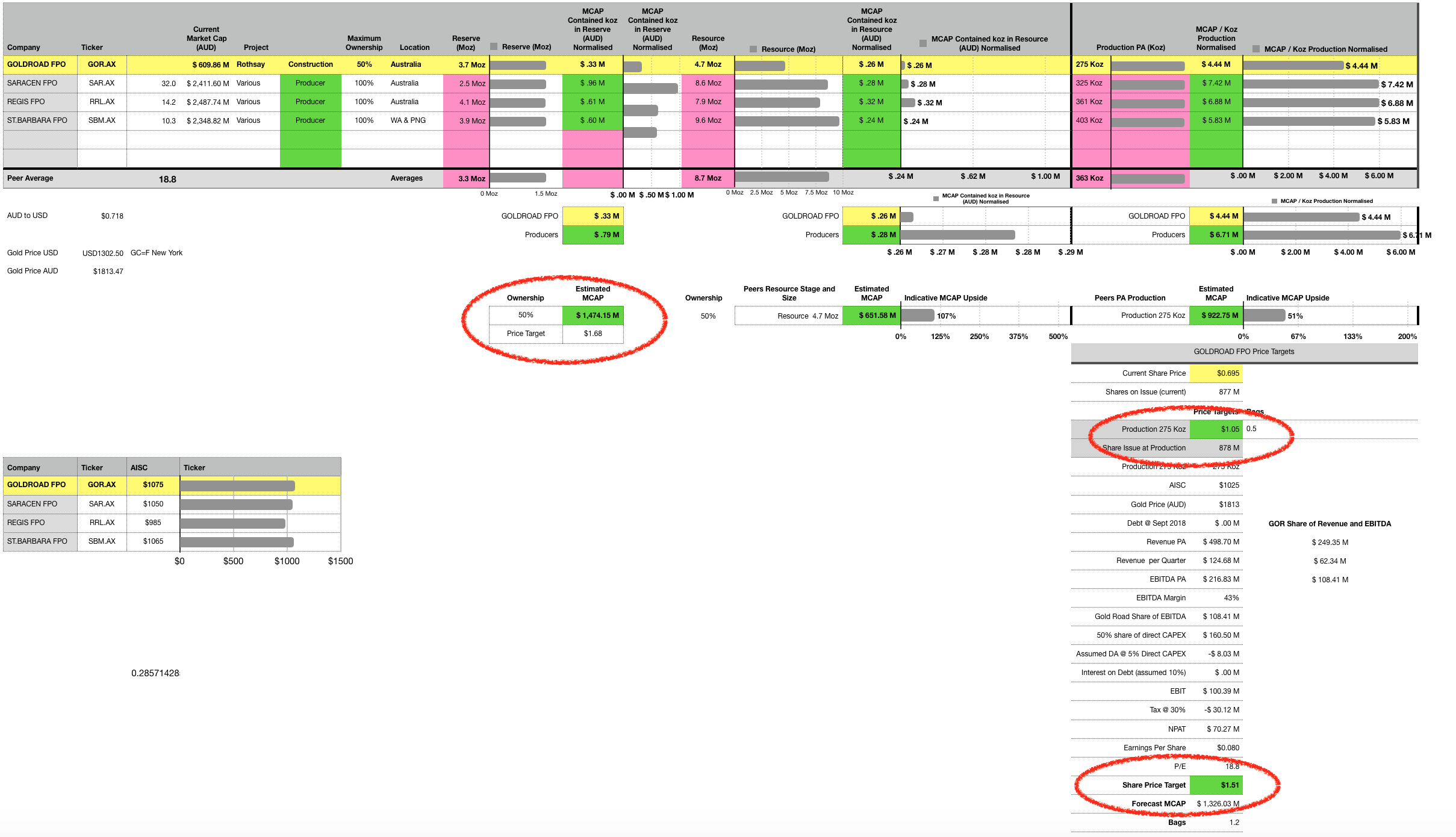Select the Producers $ .79 M cell

[x=593, y=235]
